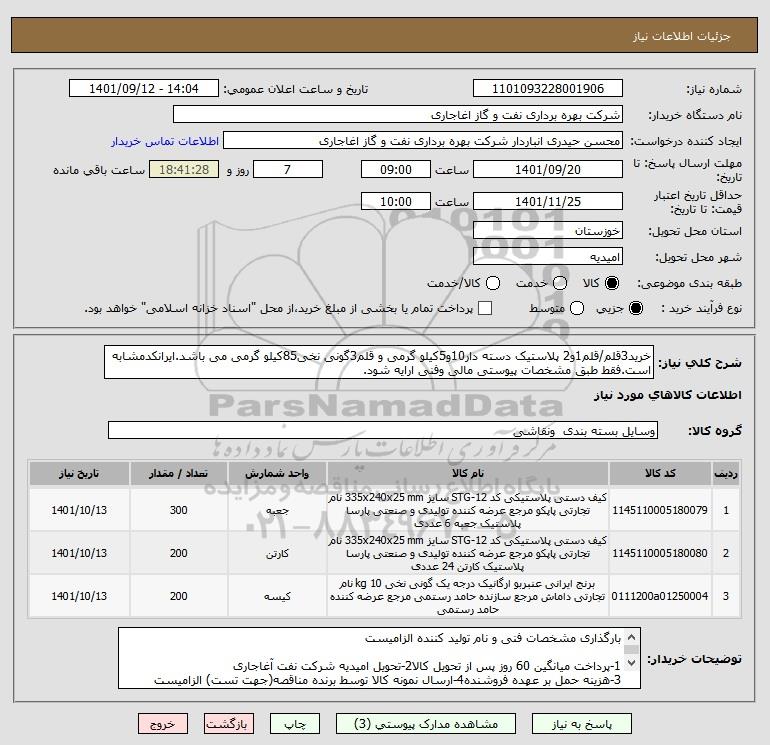Select the کالا/خدمت radio button
Image resolution: width=770 pixels, height=745 pixels.
(493, 283)
